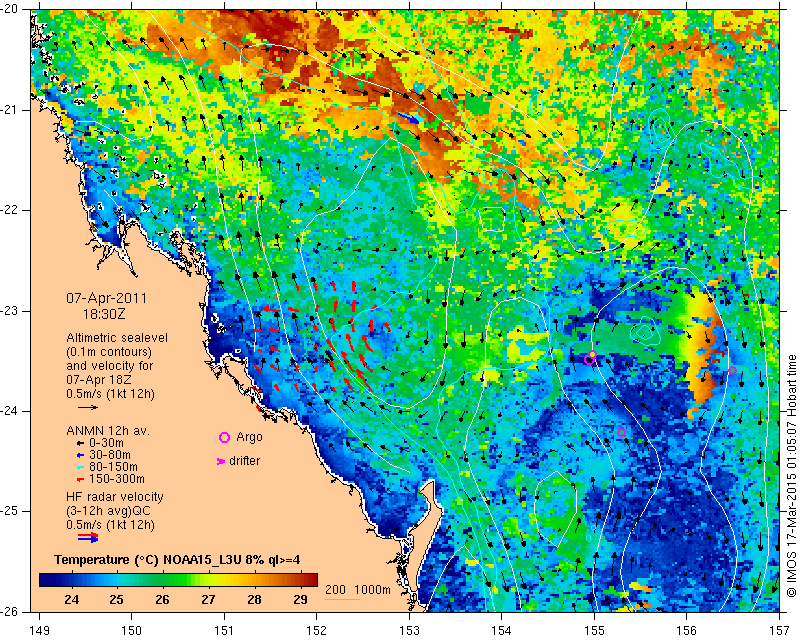
Task: Click the drifter legend label
Action: coord(244,461)
